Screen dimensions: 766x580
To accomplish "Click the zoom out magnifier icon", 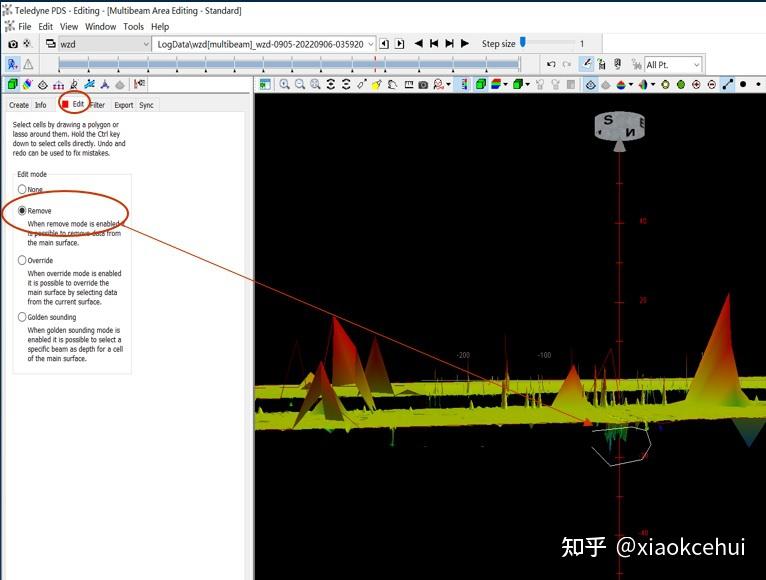I will [x=300, y=85].
